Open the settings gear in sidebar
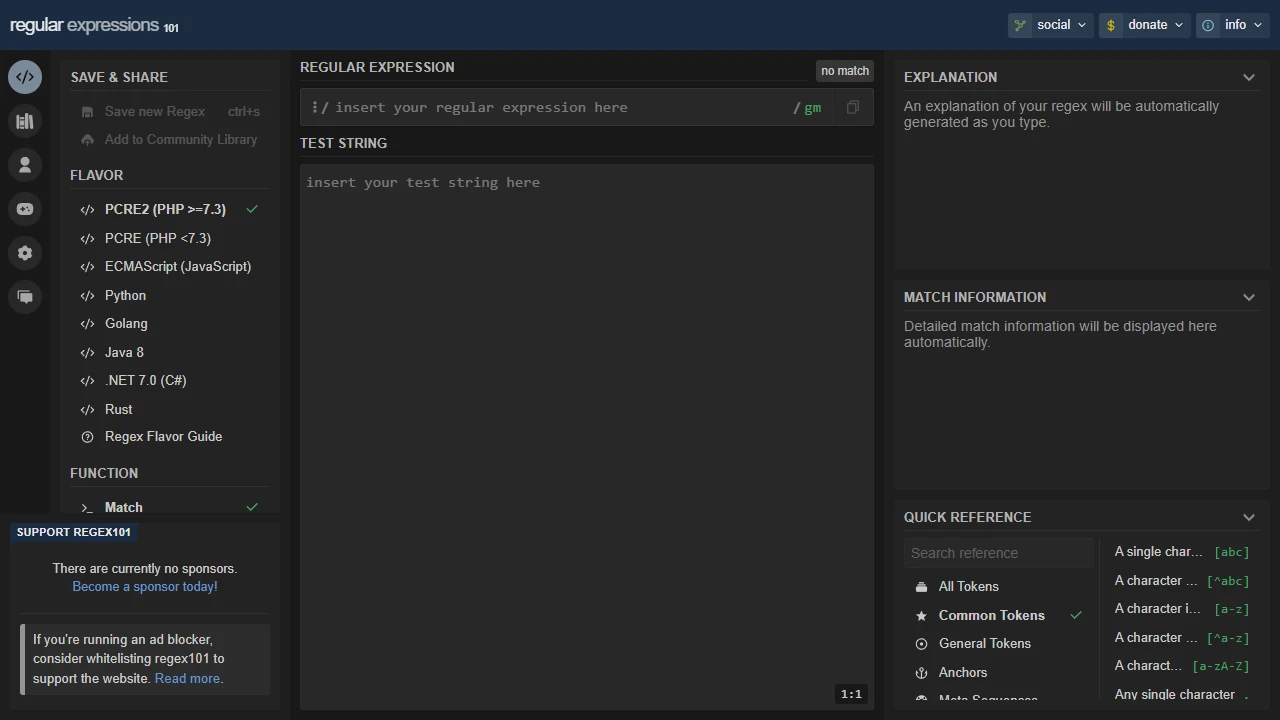1280x720 pixels. pos(24,252)
